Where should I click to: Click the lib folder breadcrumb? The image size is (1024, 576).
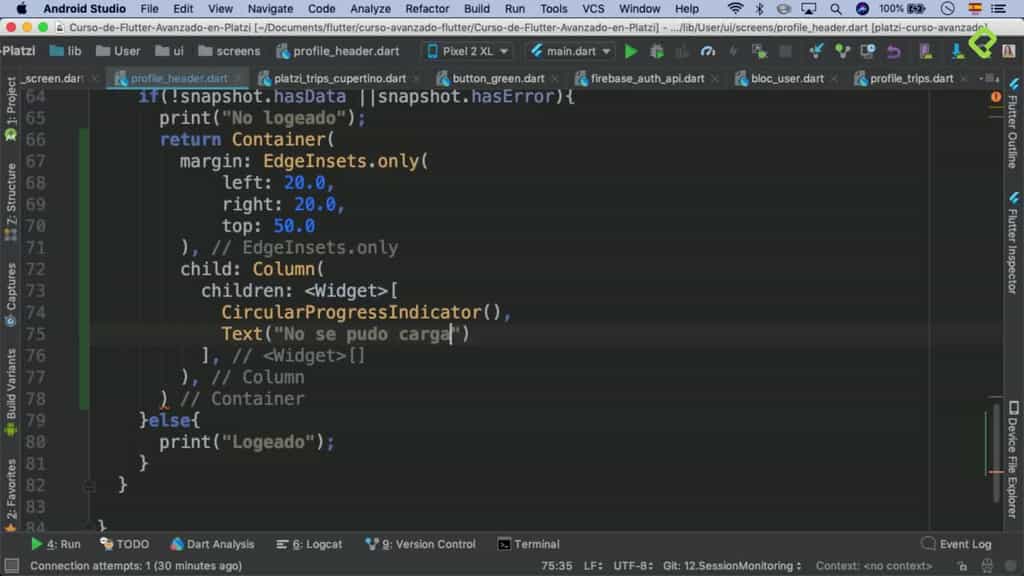point(65,51)
